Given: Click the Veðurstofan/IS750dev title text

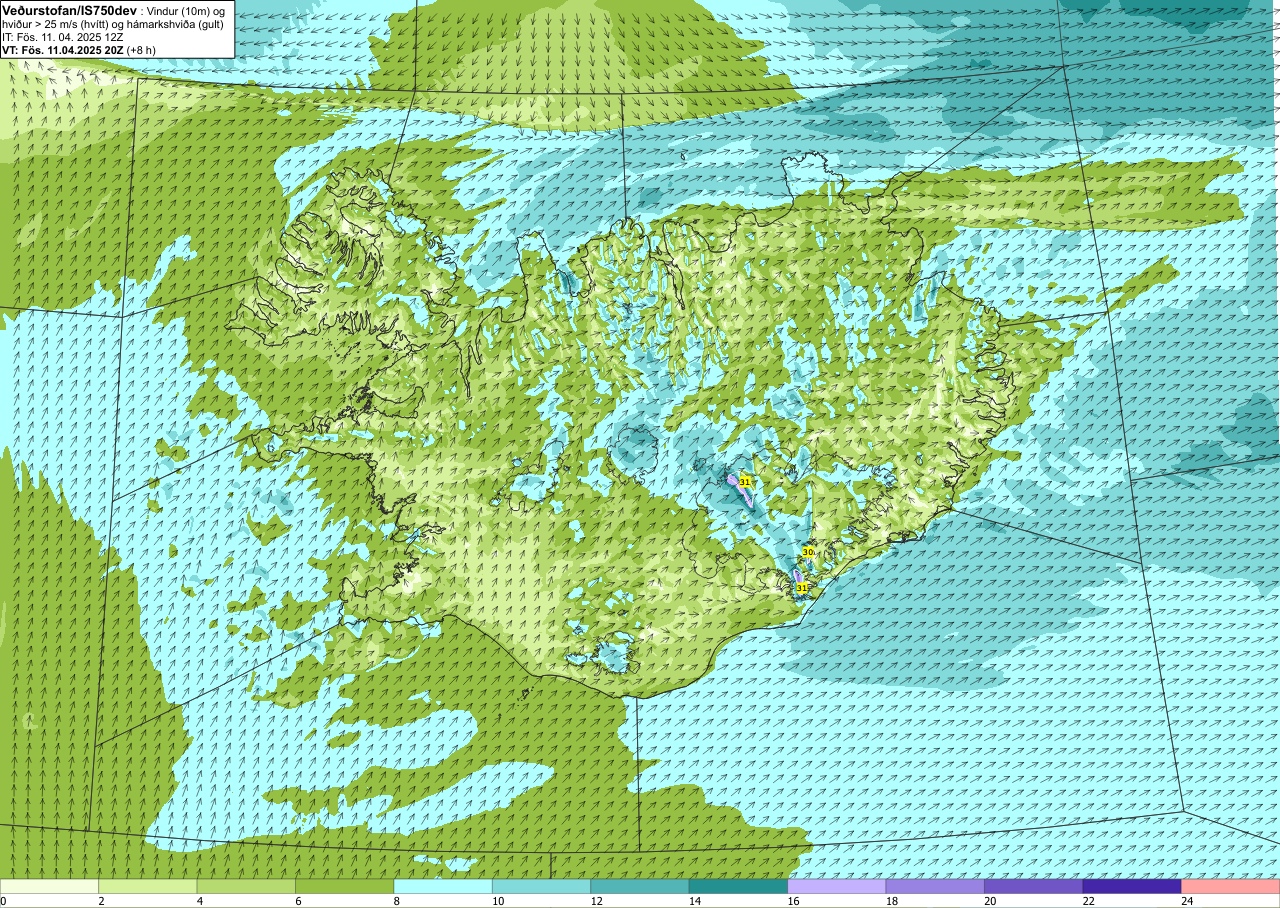Looking at the screenshot, I should pyautogui.click(x=69, y=9).
